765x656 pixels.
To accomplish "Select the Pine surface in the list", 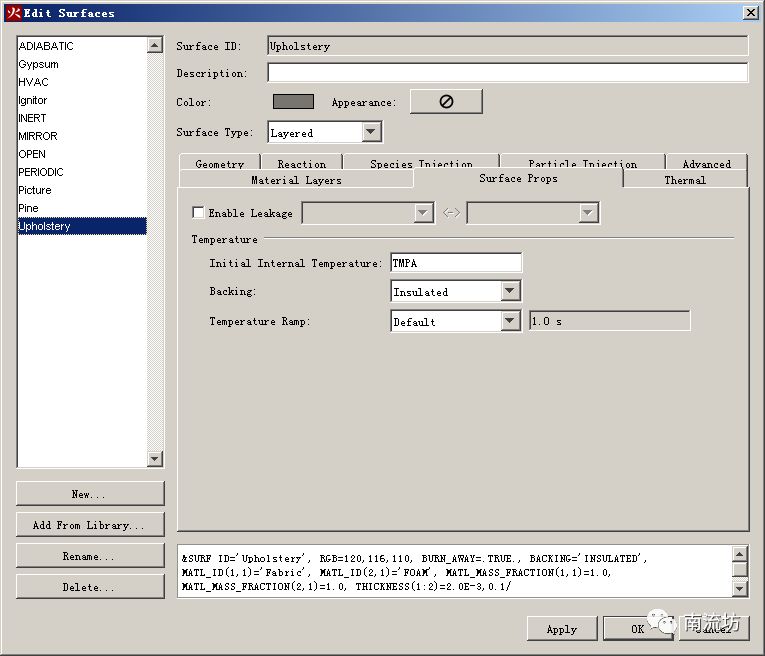I will pyautogui.click(x=29, y=208).
